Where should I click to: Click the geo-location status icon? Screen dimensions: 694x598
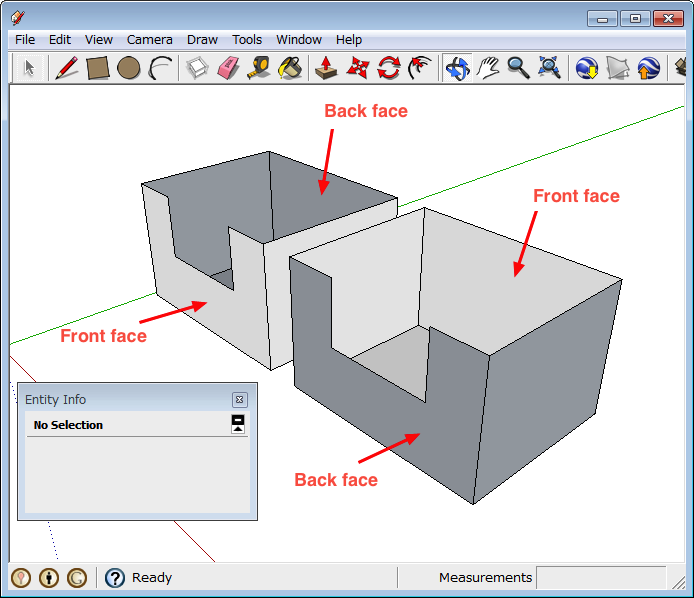pos(21,578)
